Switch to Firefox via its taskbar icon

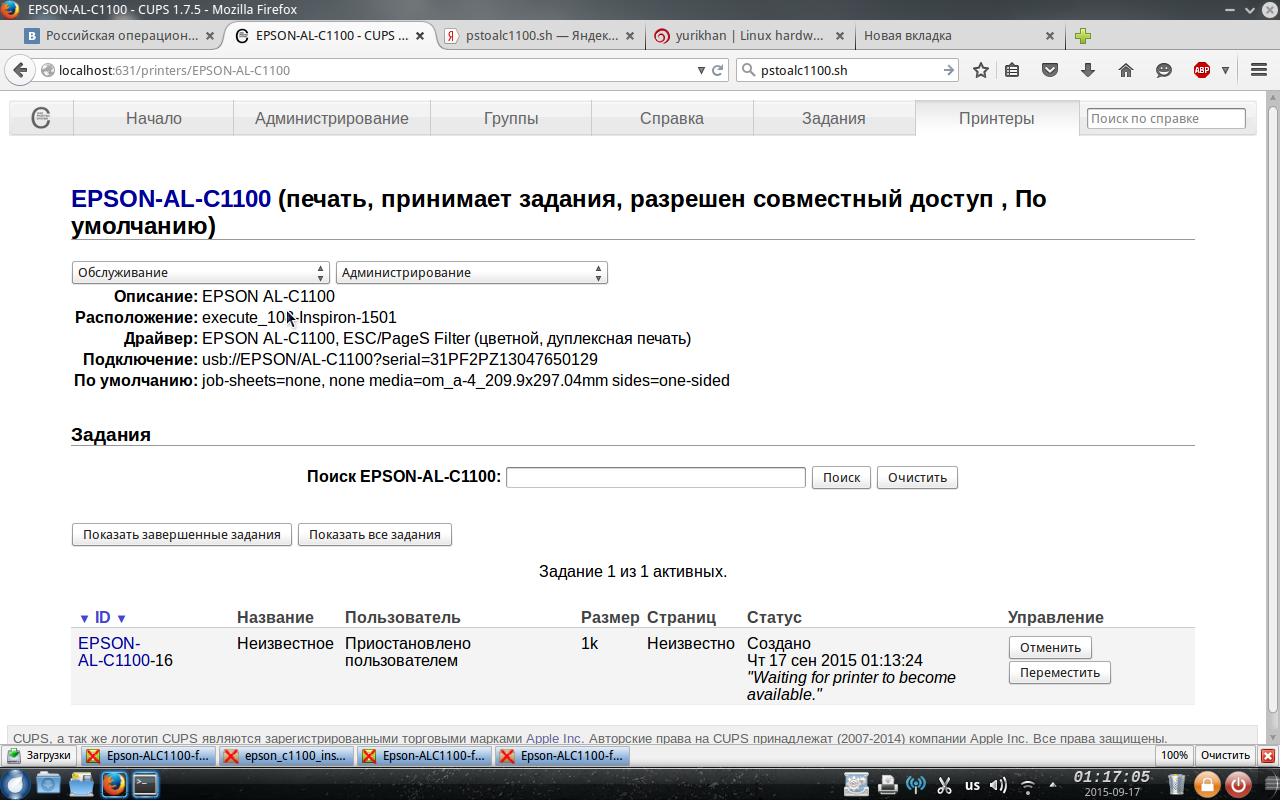point(113,784)
